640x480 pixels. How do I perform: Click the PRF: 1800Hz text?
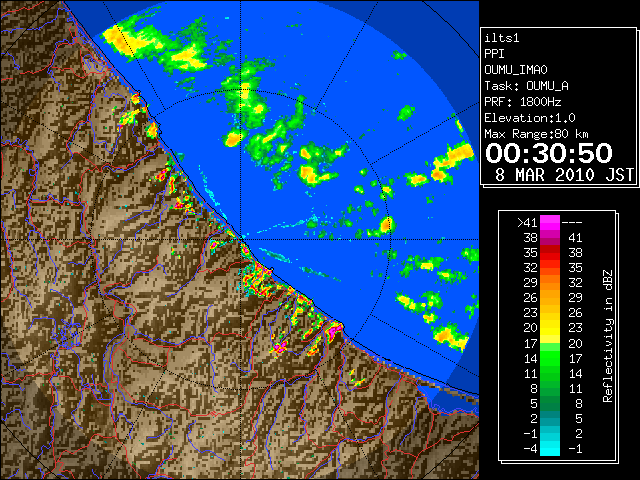point(522,102)
